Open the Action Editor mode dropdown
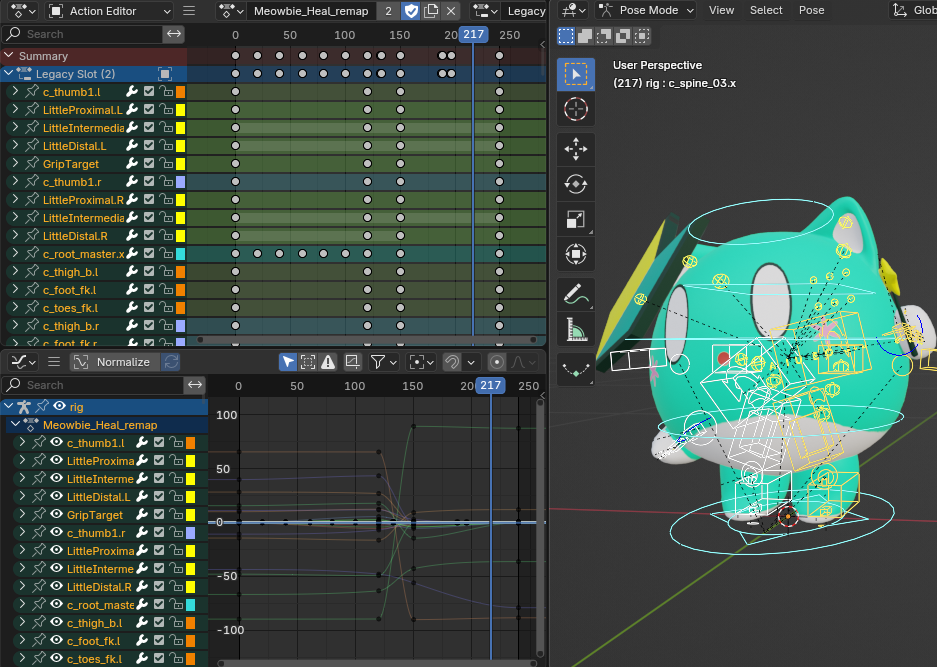The height and width of the screenshot is (667, 937). pyautogui.click(x=110, y=11)
